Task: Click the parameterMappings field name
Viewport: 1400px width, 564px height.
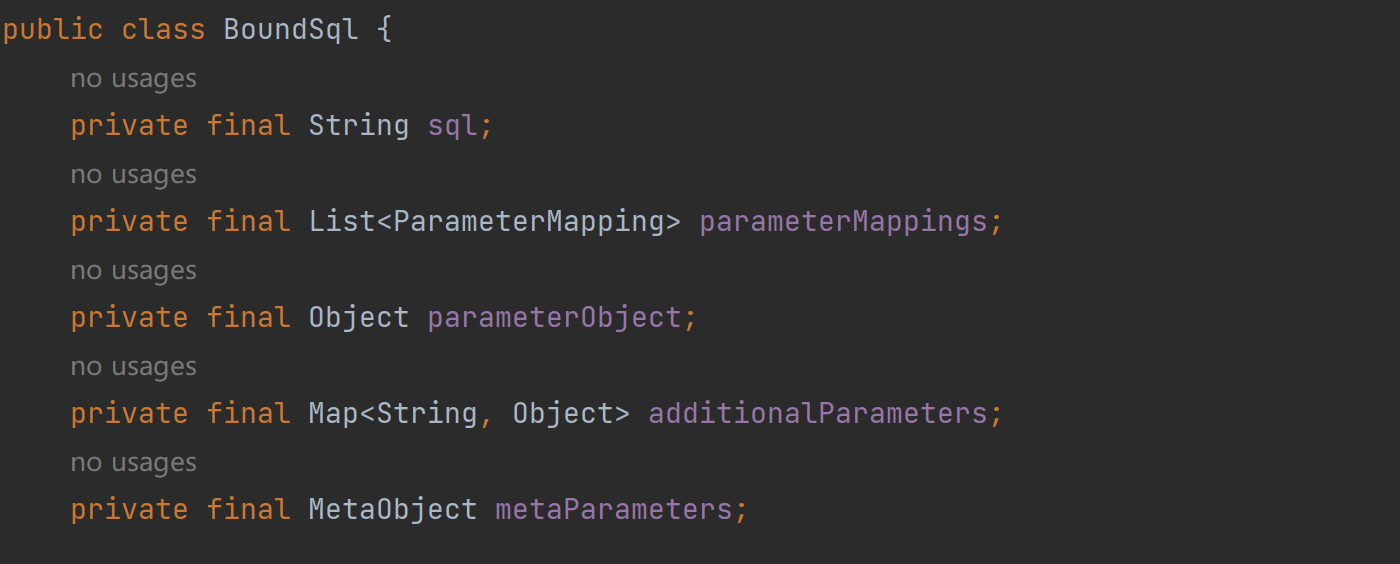Action: pos(843,222)
